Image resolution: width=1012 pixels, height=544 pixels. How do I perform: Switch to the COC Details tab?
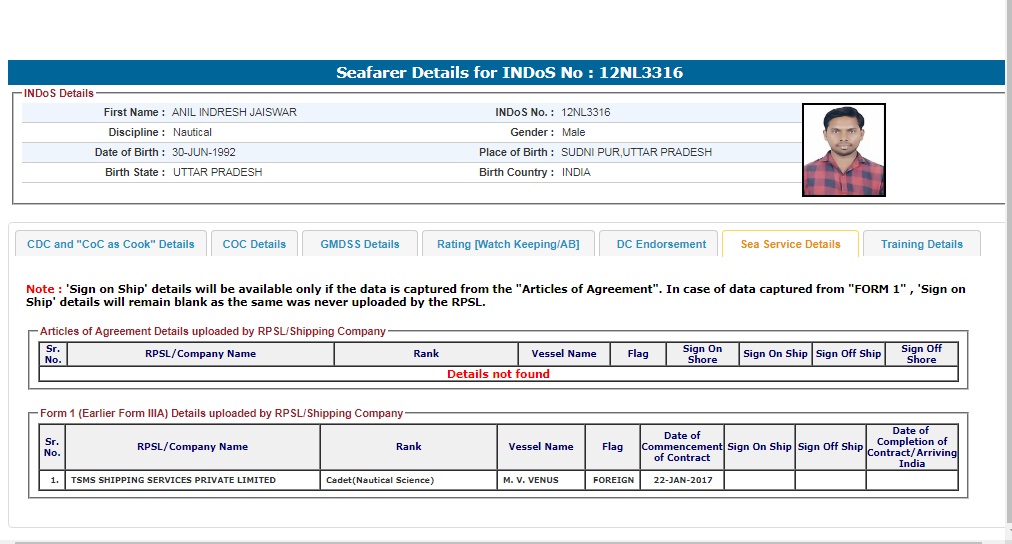[x=254, y=244]
